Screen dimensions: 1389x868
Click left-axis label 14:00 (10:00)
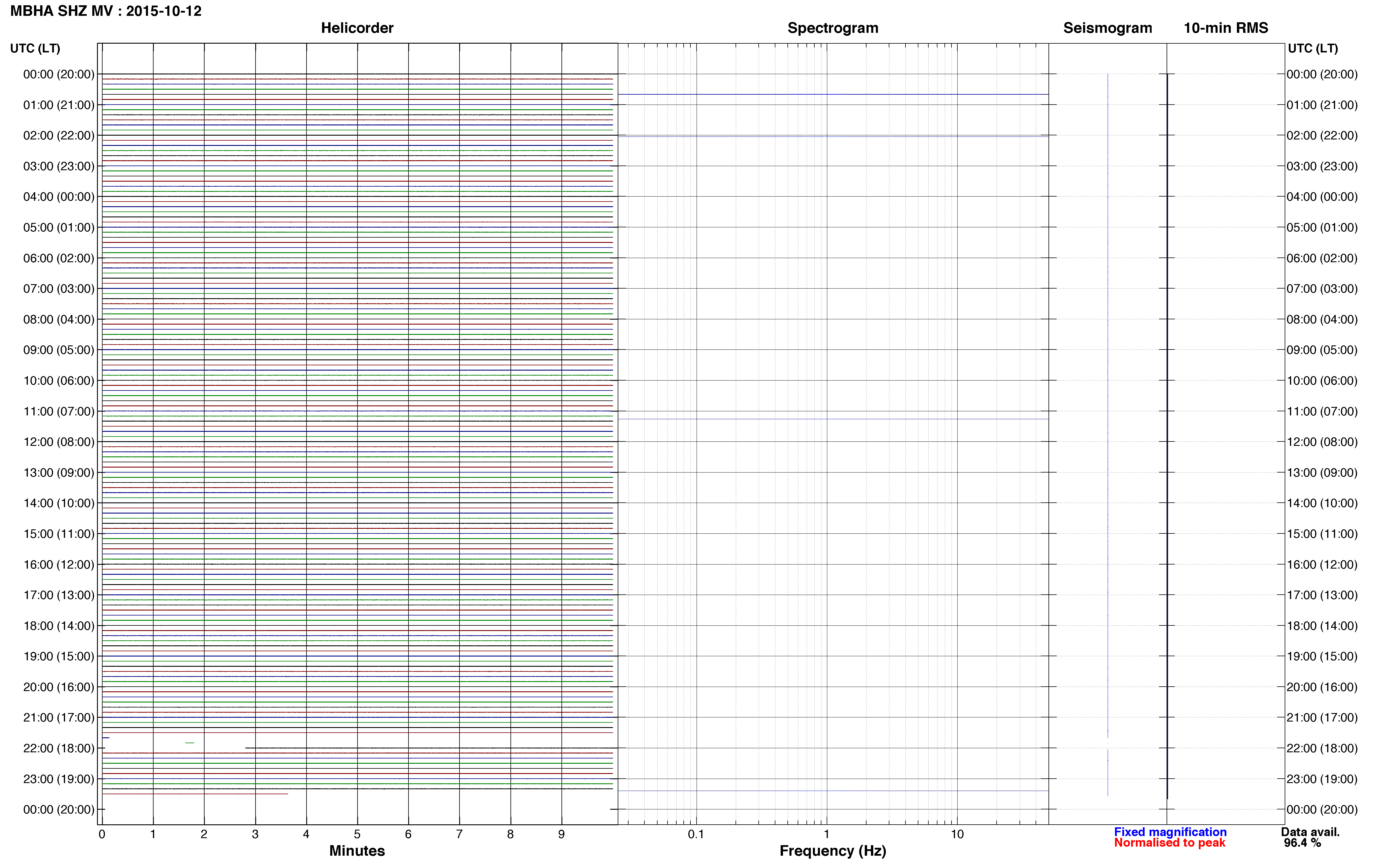[x=59, y=504]
